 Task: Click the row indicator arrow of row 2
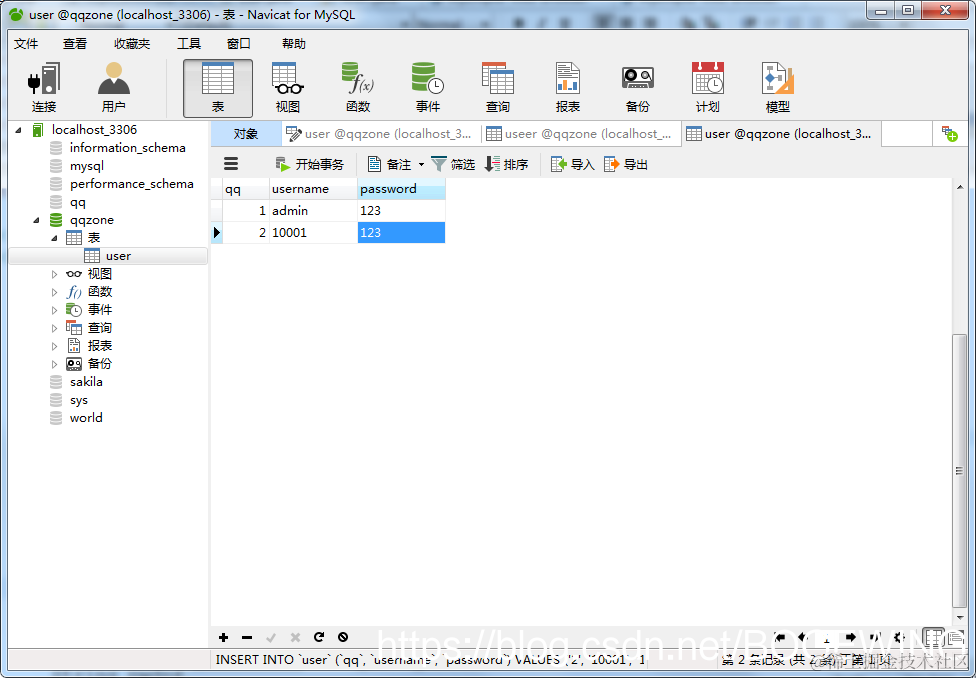pyautogui.click(x=217, y=232)
